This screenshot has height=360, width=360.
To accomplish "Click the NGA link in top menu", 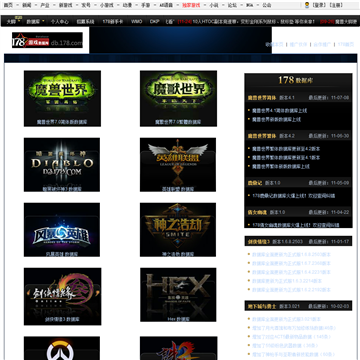I will click(x=249, y=5).
